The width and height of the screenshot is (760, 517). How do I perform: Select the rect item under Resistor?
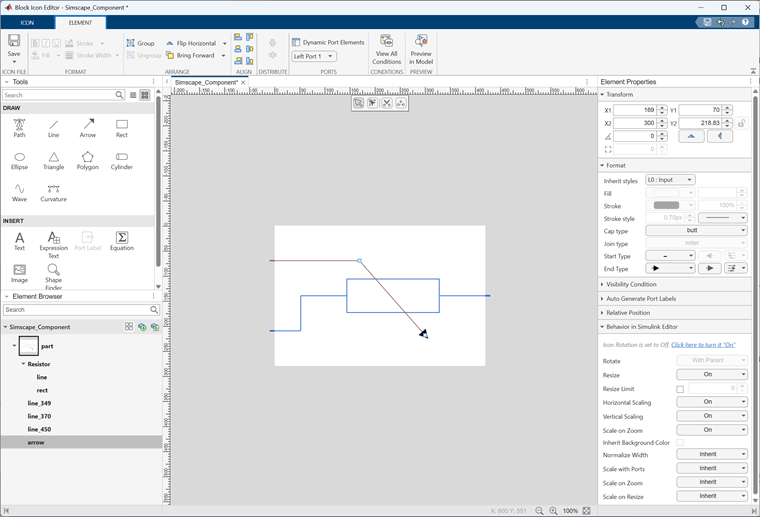[42, 390]
